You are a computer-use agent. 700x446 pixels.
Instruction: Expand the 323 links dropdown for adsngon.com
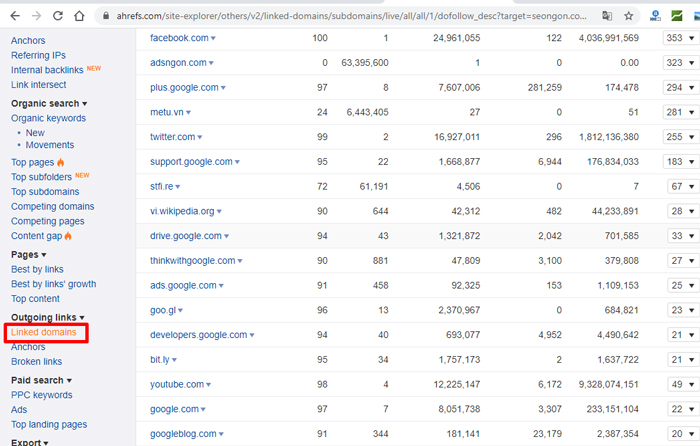[681, 63]
